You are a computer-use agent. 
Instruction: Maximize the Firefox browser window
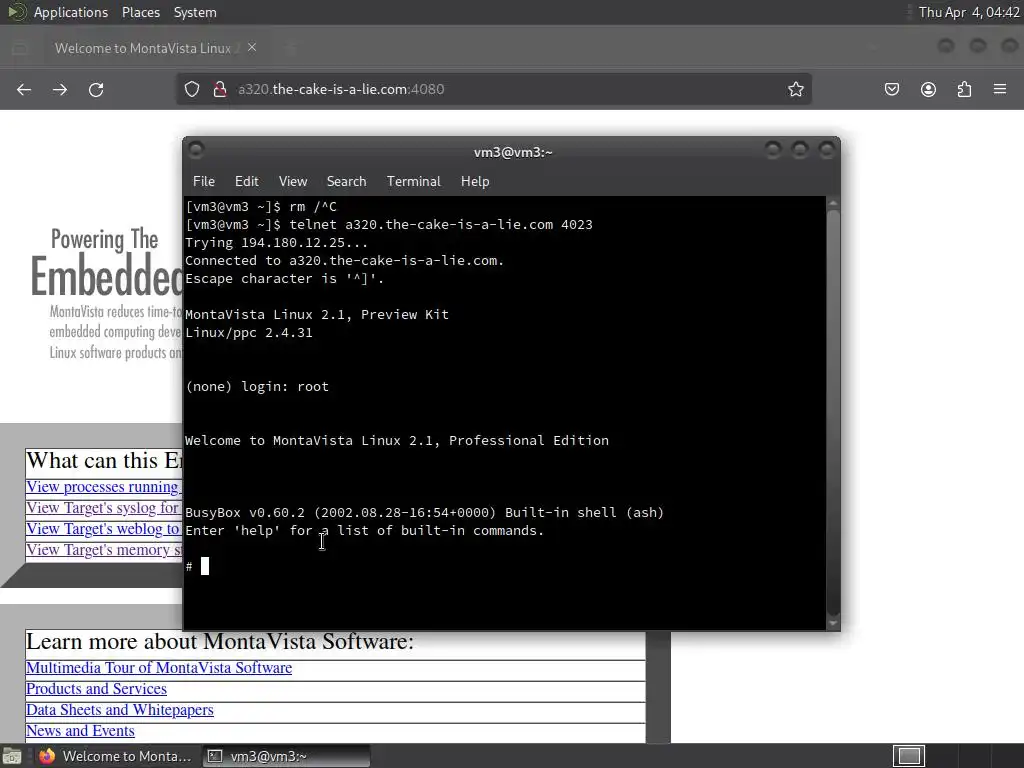pos(978,46)
